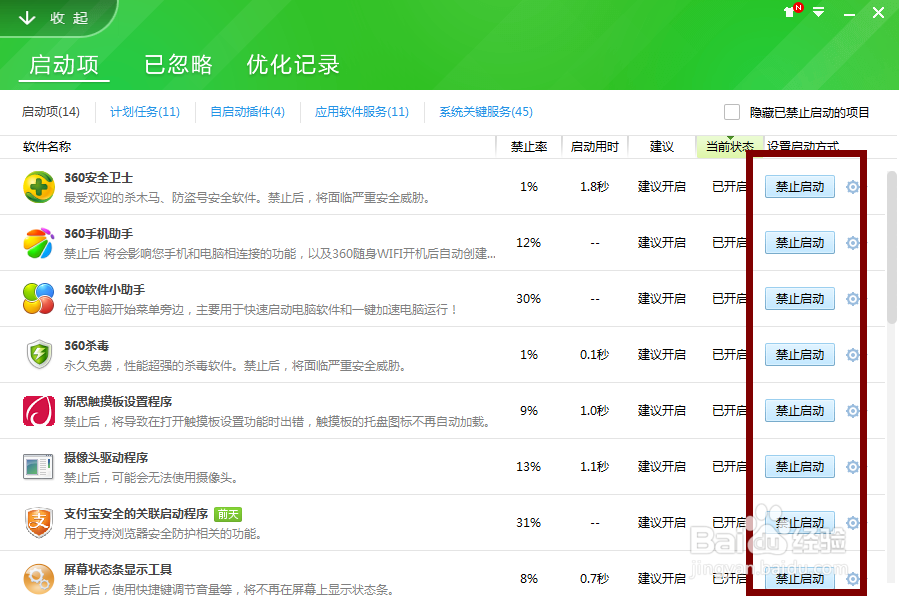Click the 屏幕状态条显示工具 gear icon
This screenshot has width=899, height=600.
tap(39, 578)
